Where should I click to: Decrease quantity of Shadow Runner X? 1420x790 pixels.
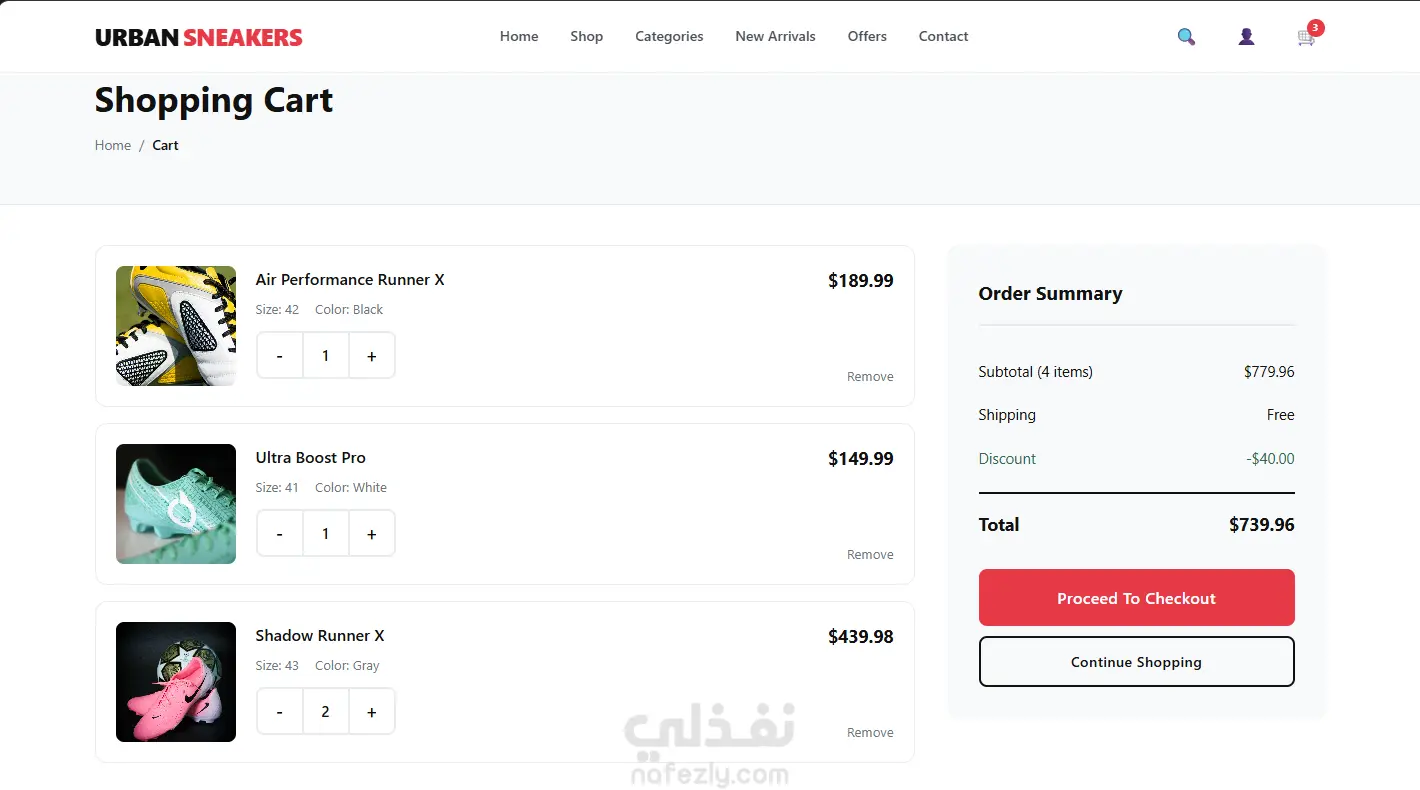pos(279,712)
